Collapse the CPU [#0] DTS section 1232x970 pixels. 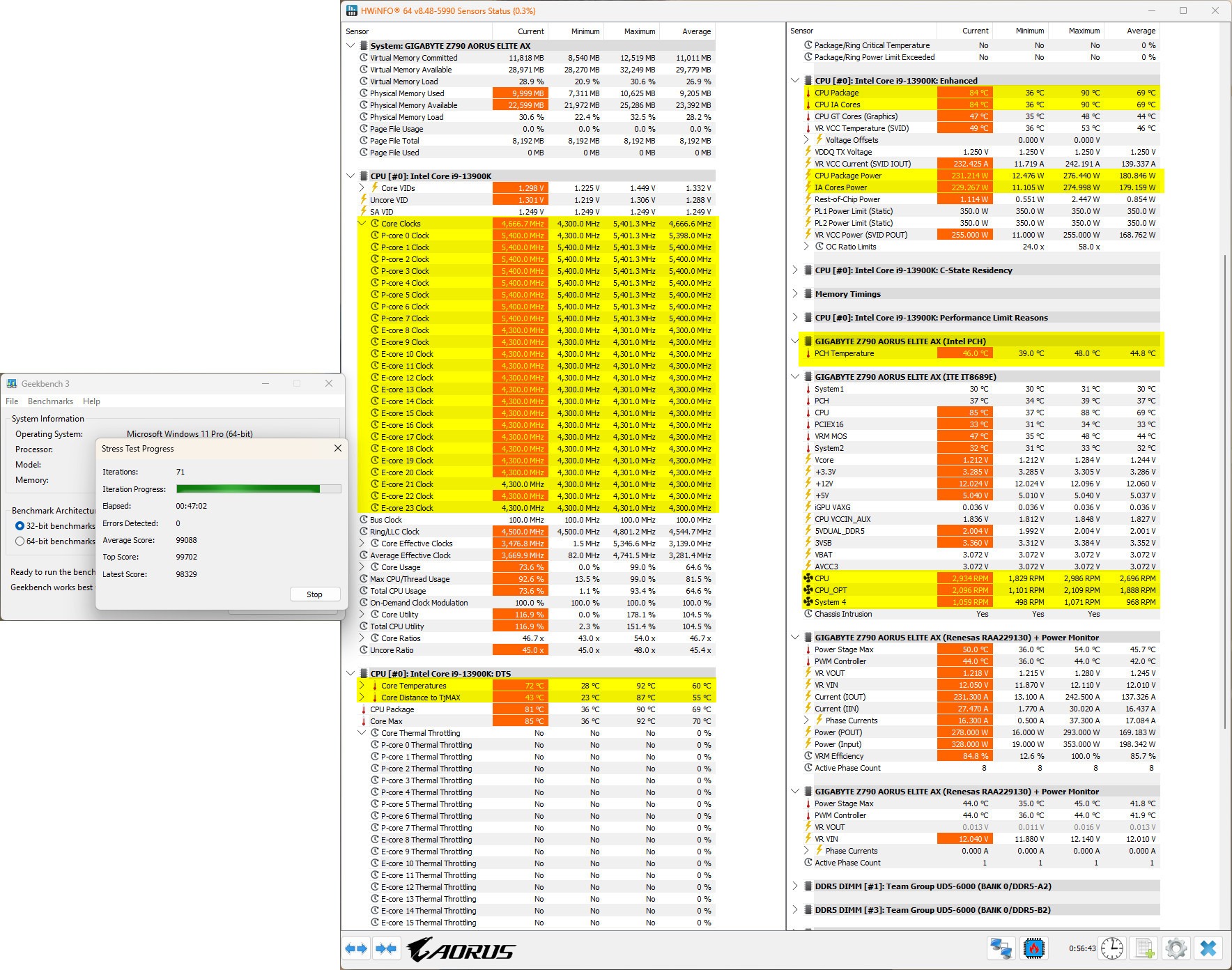pos(351,674)
